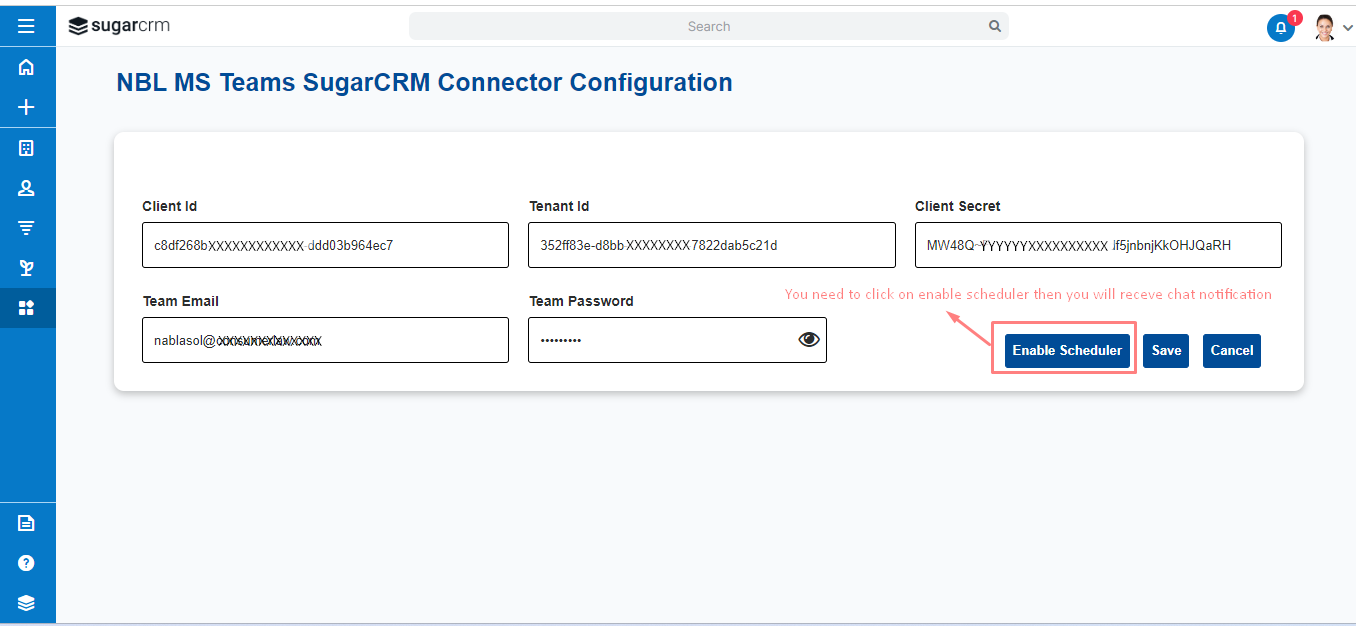The height and width of the screenshot is (626, 1356).
Task: Save the connector configuration
Action: point(1166,350)
